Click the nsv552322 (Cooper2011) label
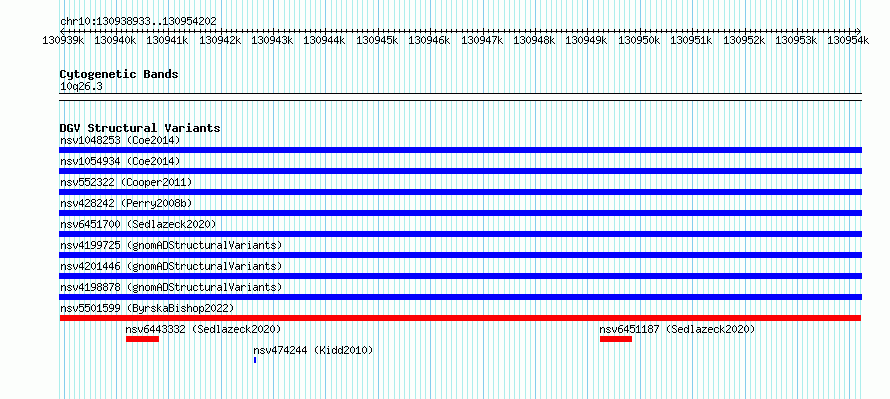Image resolution: width=890 pixels, height=399 pixels. point(126,182)
